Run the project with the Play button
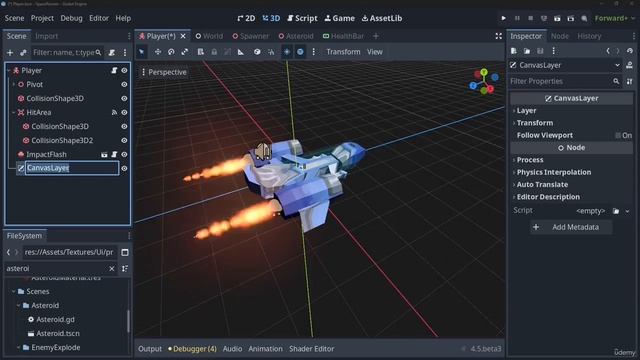Image resolution: width=640 pixels, height=360 pixels. [503, 18]
